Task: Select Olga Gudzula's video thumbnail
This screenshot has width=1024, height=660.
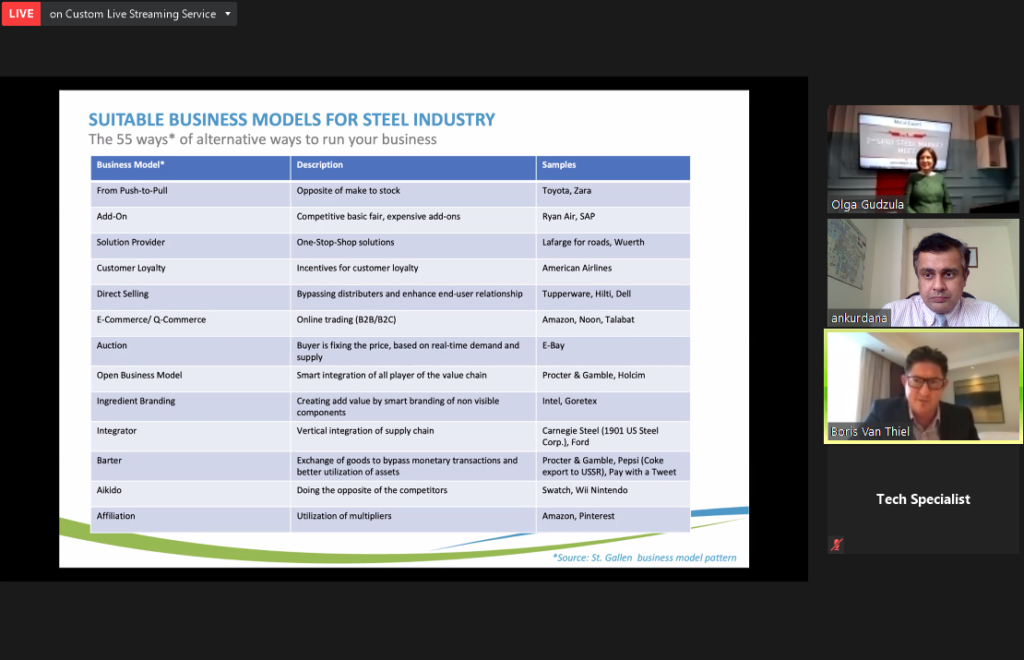Action: [x=921, y=160]
